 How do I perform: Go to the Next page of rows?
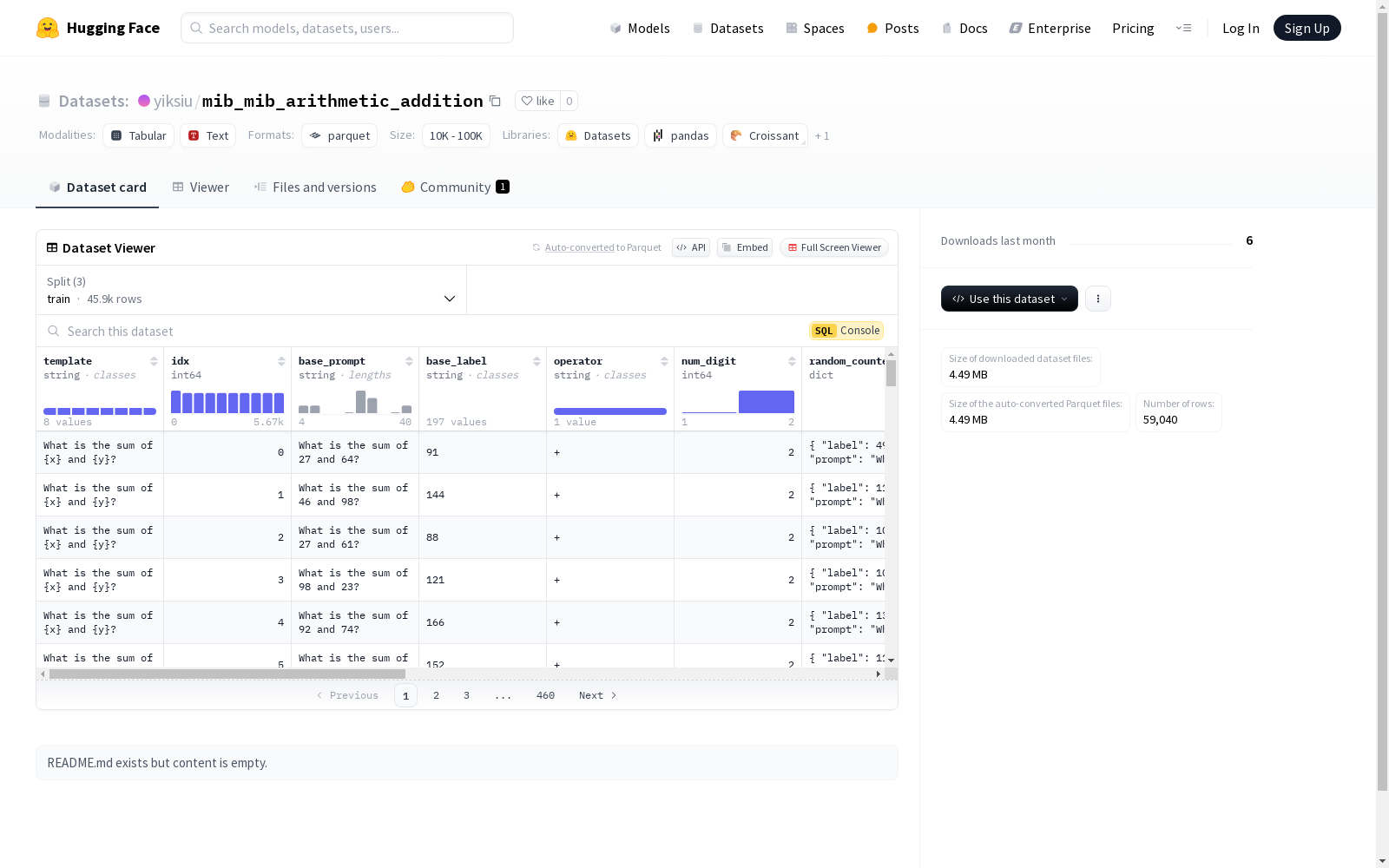point(598,695)
